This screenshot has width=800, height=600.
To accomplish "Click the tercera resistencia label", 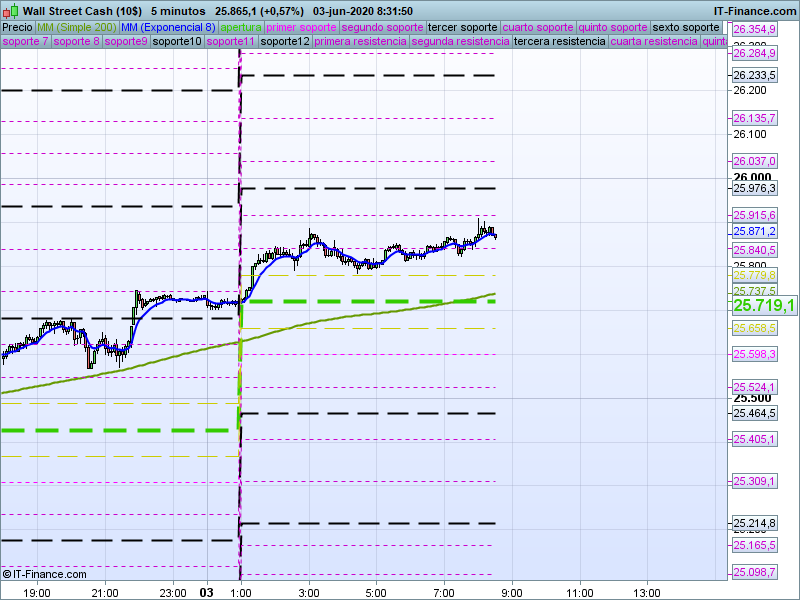I will tap(558, 42).
